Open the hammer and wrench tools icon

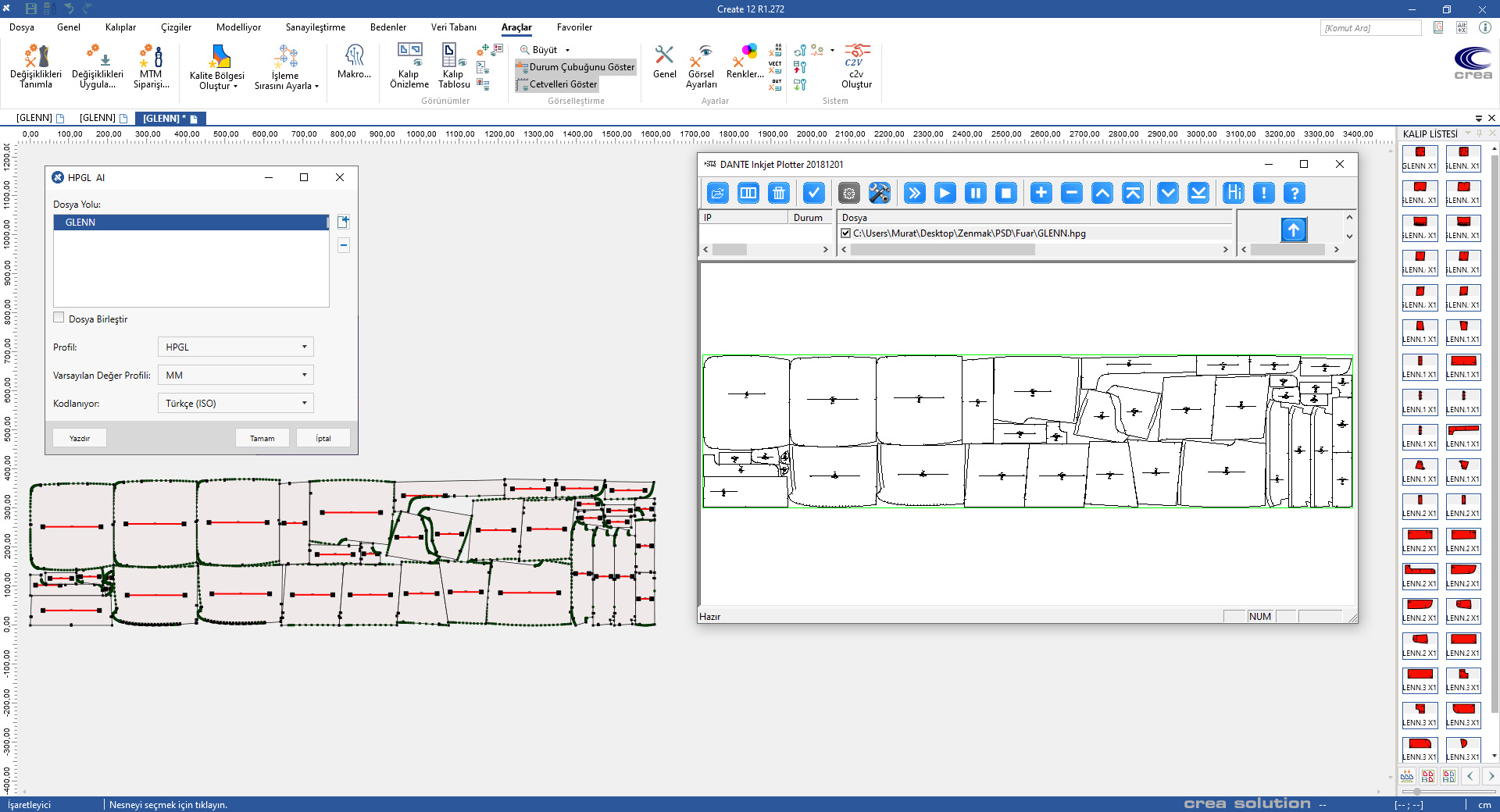click(879, 193)
